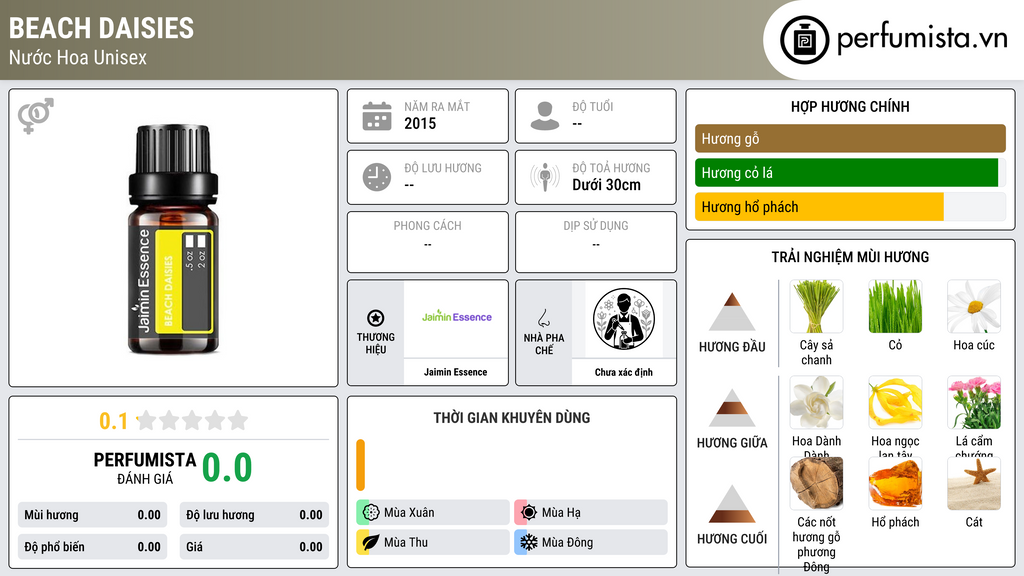The width and height of the screenshot is (1024, 576).
Task: Click the clock icon beside Độ lưu hương
Action: click(x=377, y=178)
